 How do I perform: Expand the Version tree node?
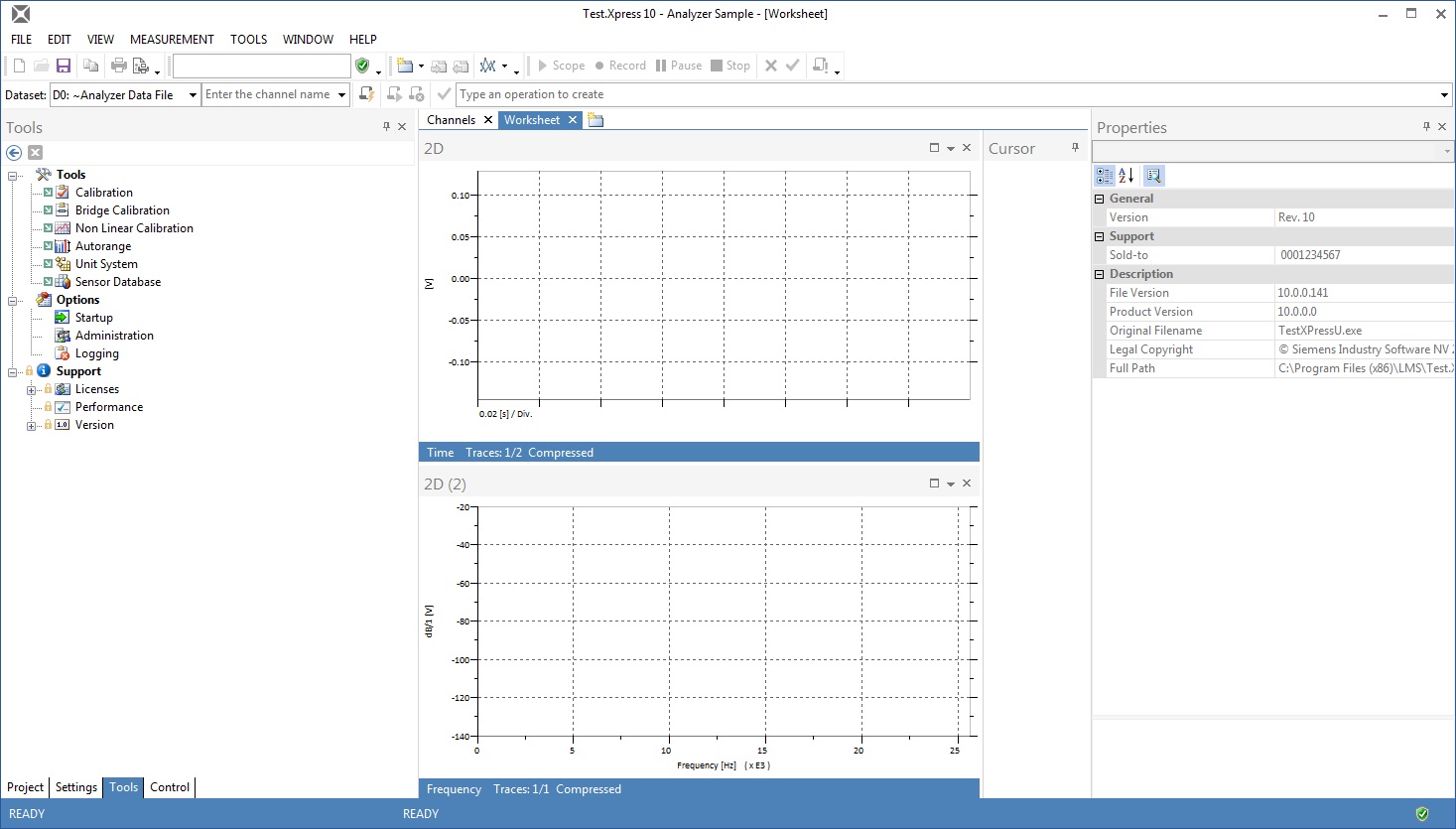(31, 426)
